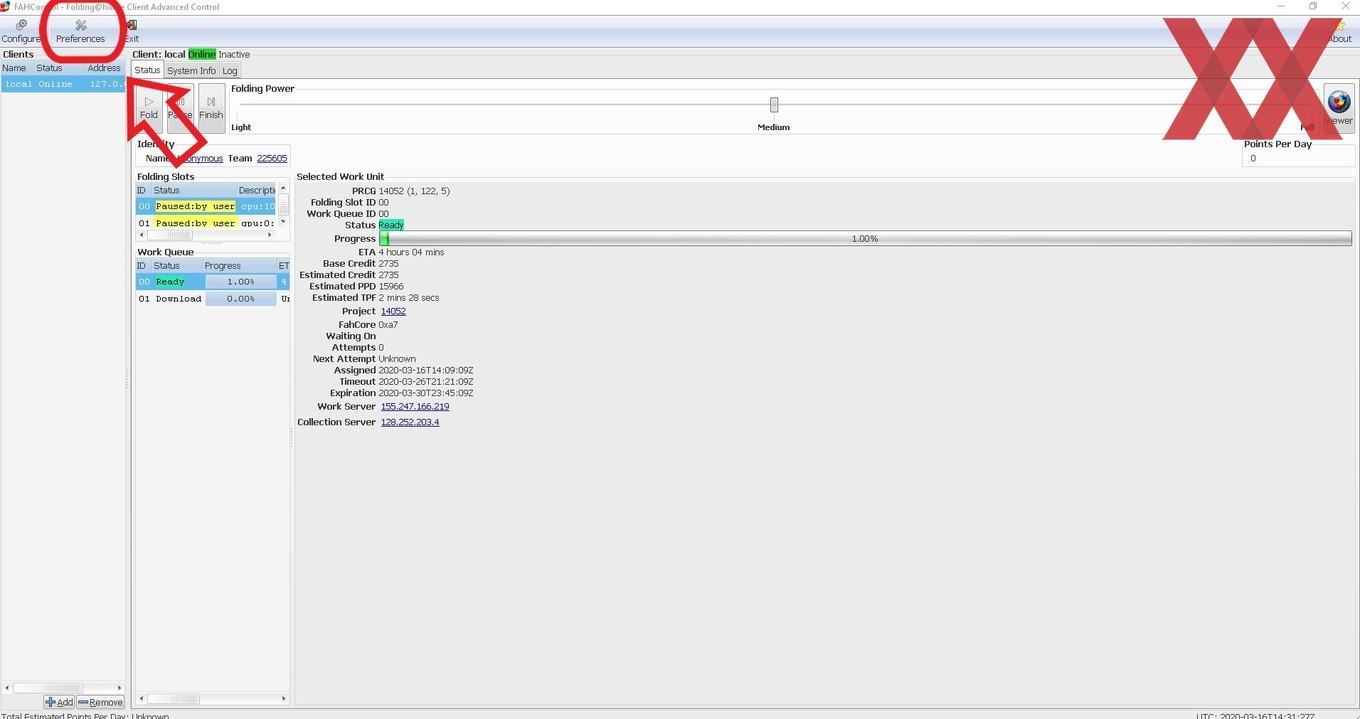
Task: Open Preferences from the toolbar
Action: pyautogui.click(x=80, y=31)
